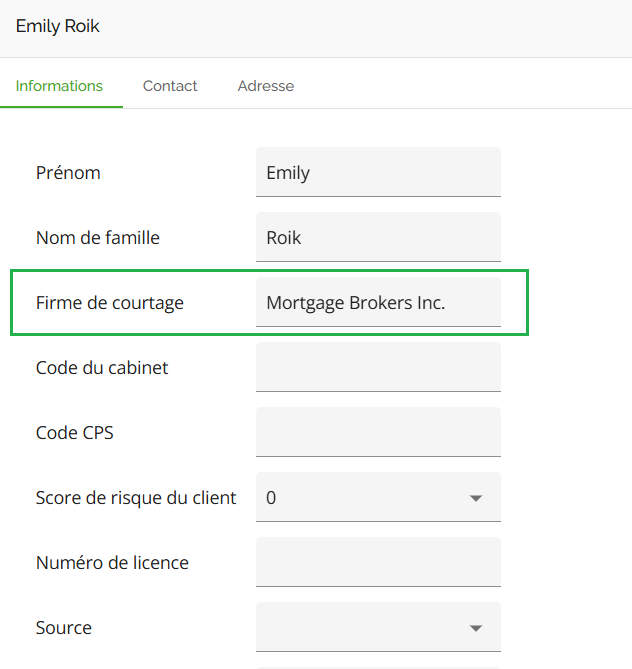Expand the Source dropdown arrow
Viewport: 632px width, 669px height.
tap(475, 628)
